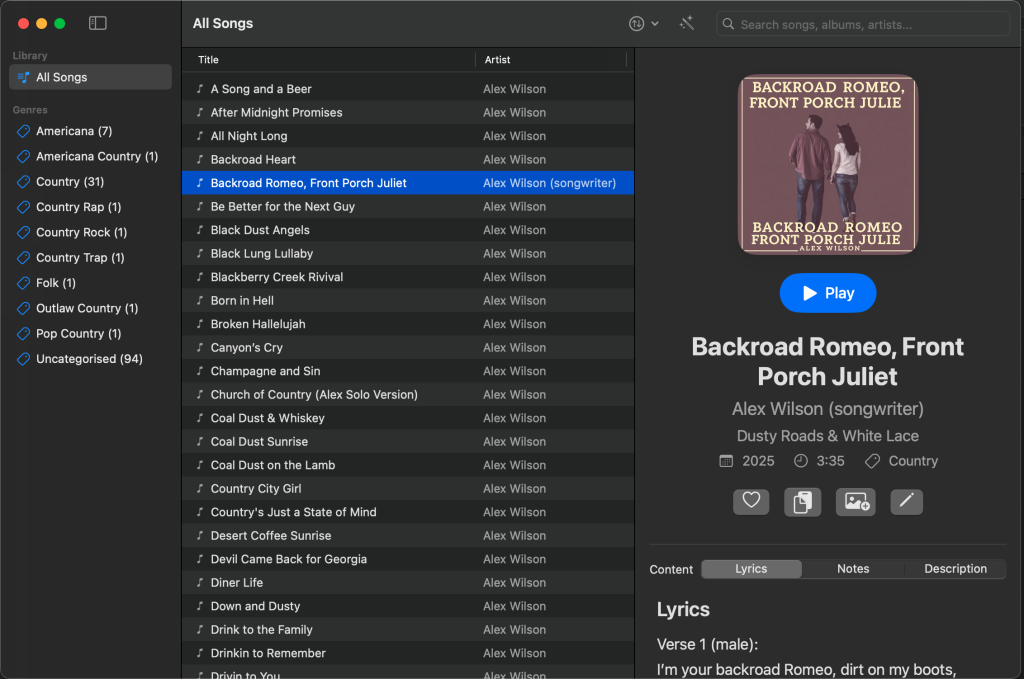Click the duration clock icon
Viewport: 1024px width, 679px height.
click(x=801, y=461)
